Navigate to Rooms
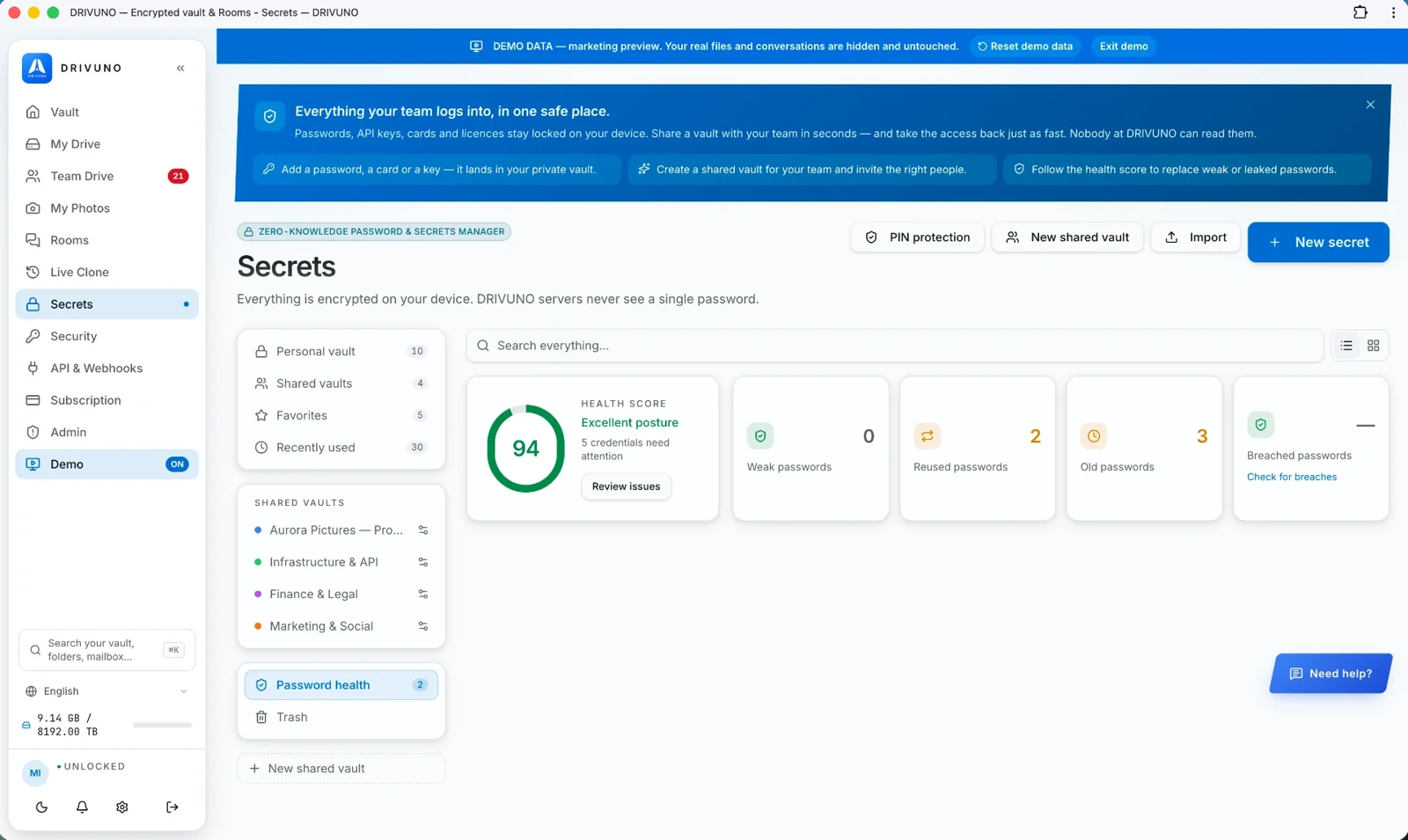Image resolution: width=1408 pixels, height=840 pixels. pos(106,240)
